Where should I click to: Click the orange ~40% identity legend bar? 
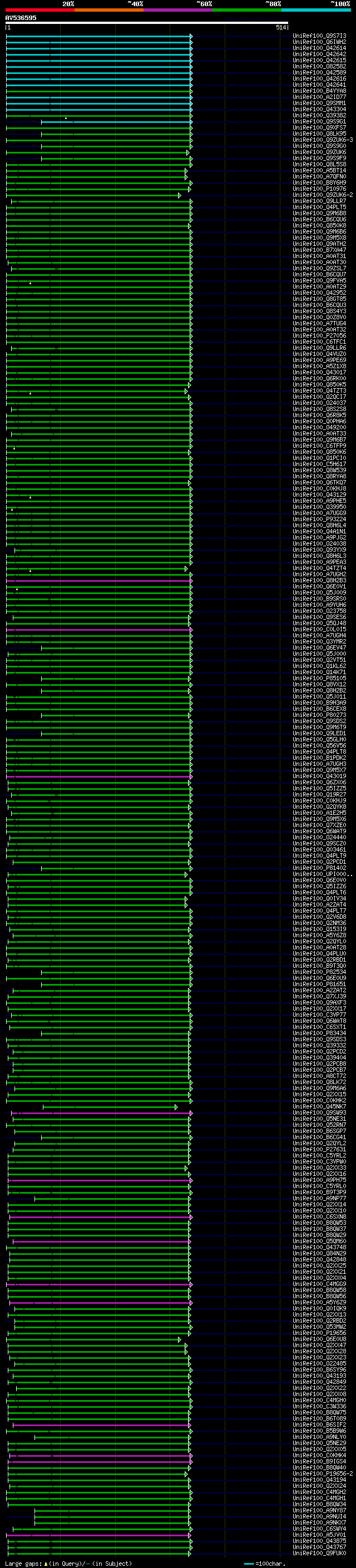click(109, 10)
